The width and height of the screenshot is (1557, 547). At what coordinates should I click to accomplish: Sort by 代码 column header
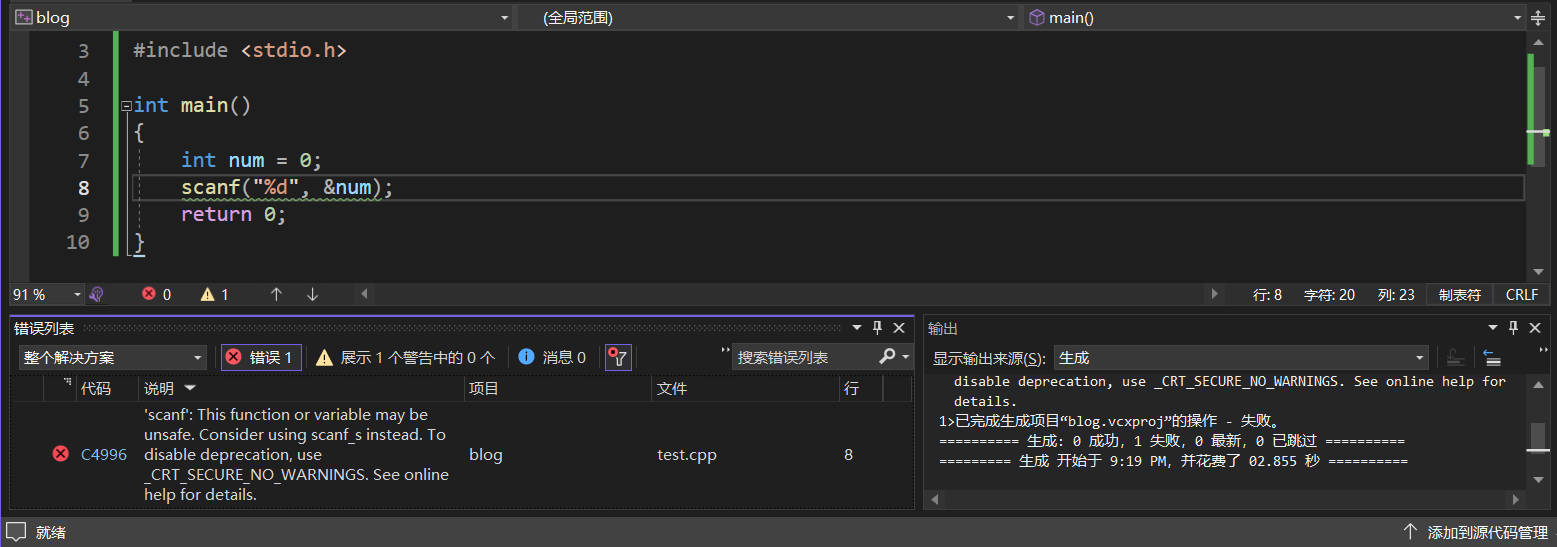pos(96,388)
